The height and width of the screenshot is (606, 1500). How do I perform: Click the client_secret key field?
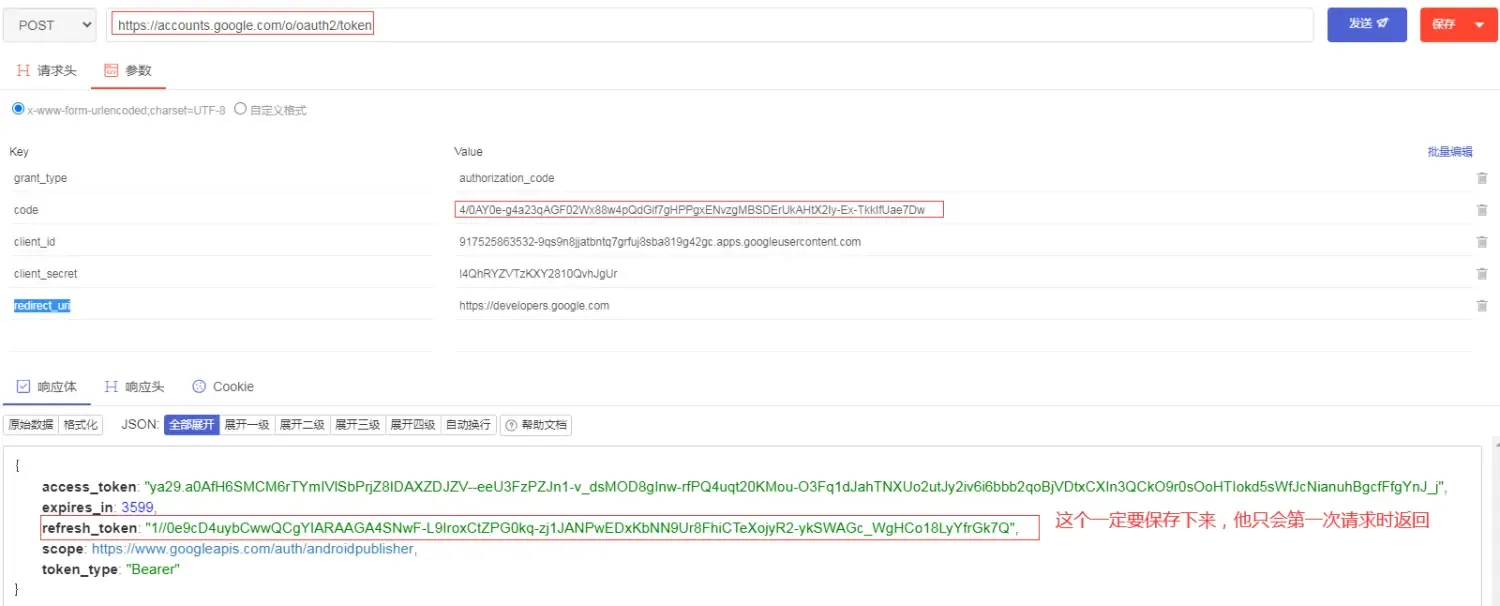(221, 274)
